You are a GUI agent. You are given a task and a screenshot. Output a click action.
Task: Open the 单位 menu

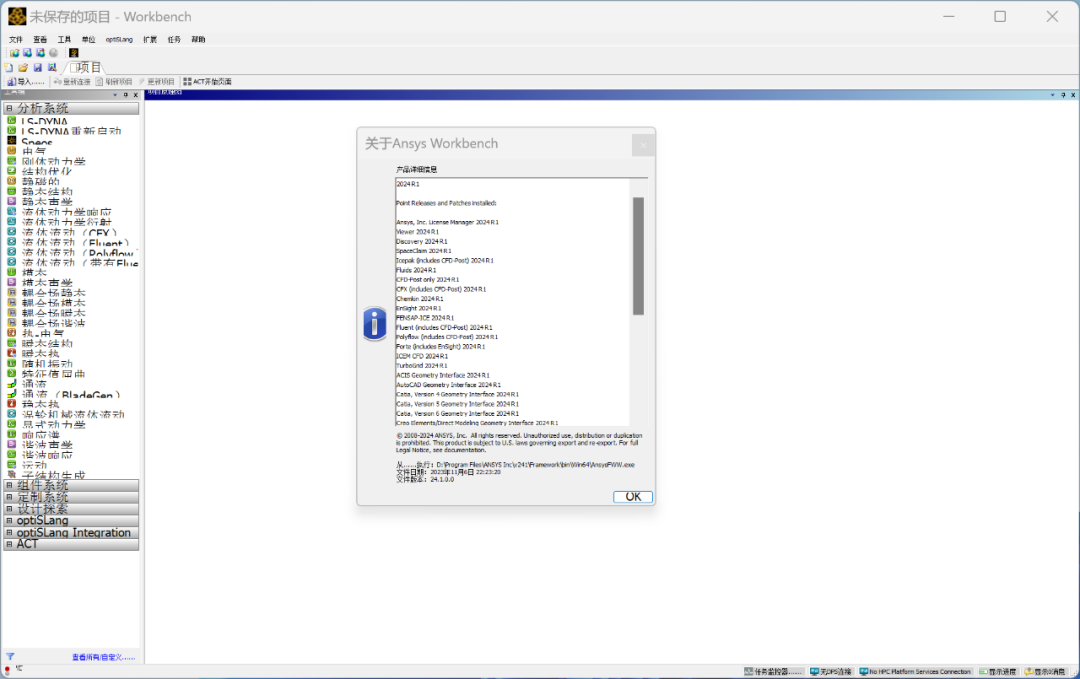[x=88, y=39]
